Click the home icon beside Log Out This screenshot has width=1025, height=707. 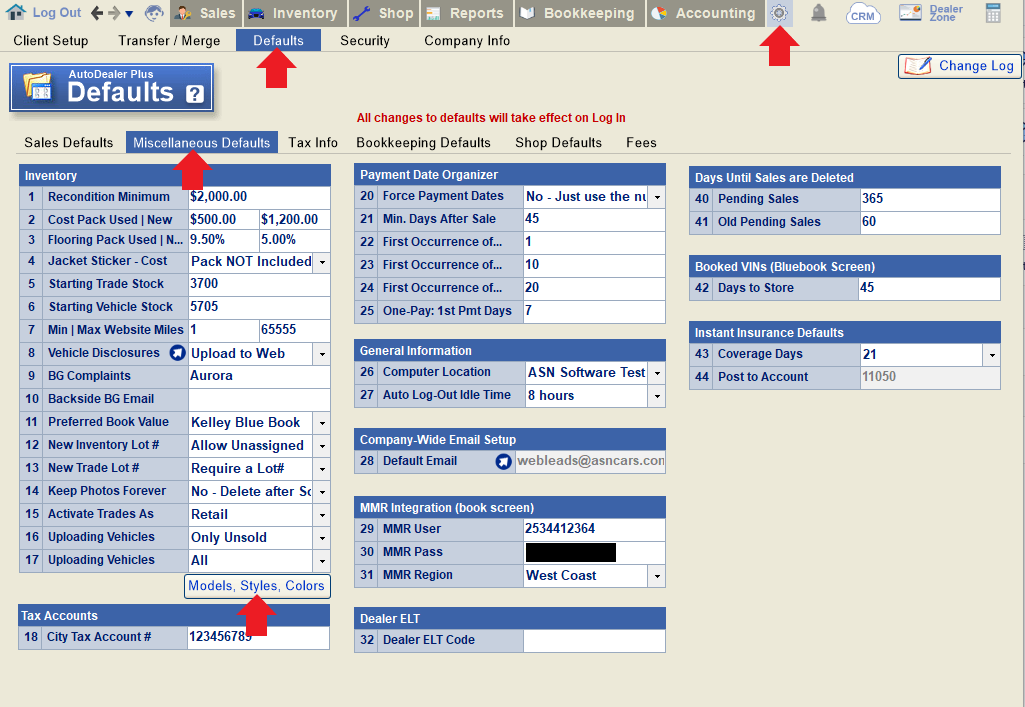(x=16, y=12)
